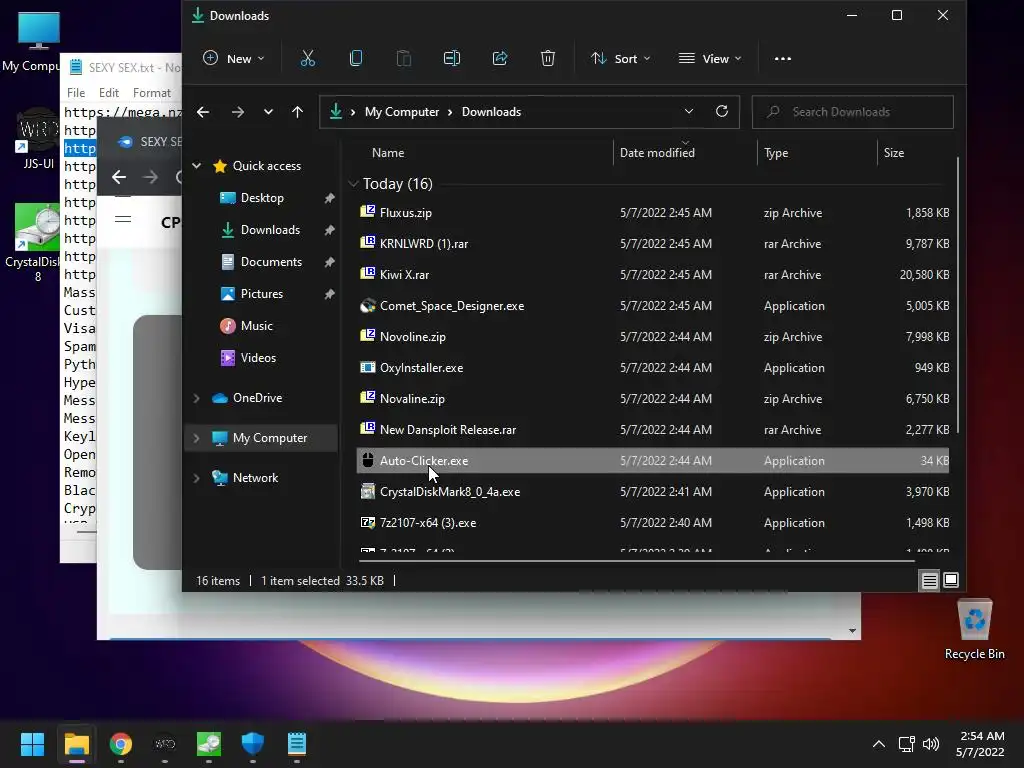
Task: Select CrystalDiskMark8_0_4a.exe file
Action: click(x=652, y=492)
